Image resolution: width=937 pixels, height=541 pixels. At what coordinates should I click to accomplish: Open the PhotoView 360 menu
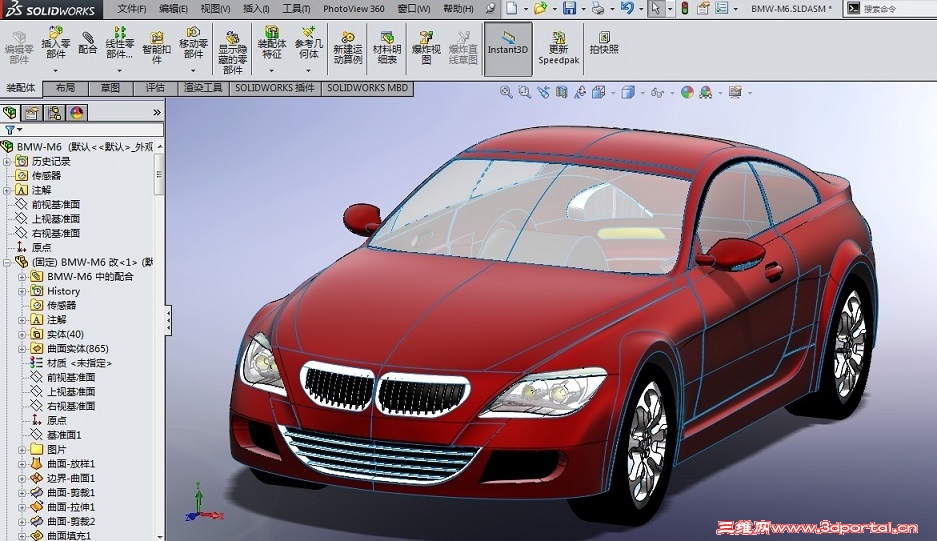(354, 8)
